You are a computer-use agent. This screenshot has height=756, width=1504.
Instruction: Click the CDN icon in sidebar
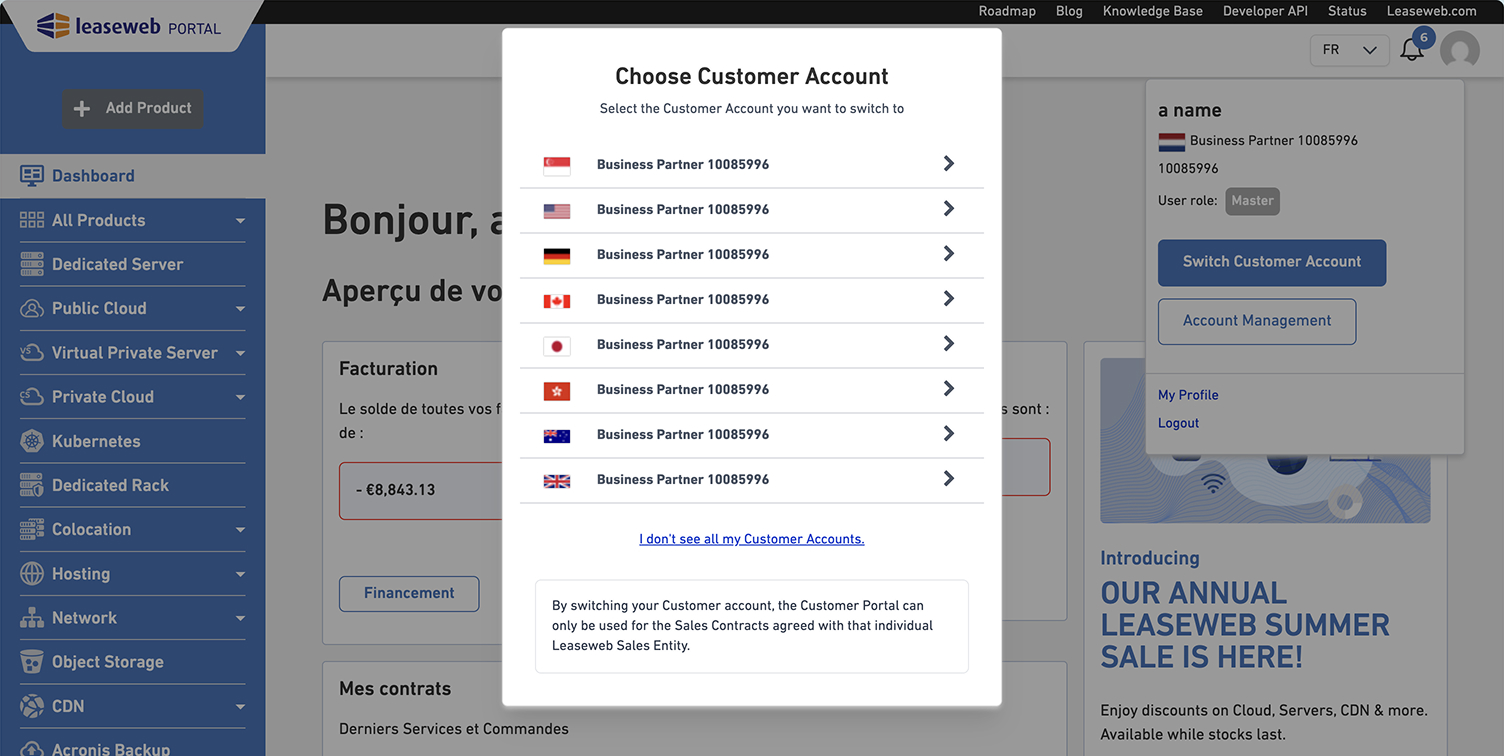pos(32,706)
